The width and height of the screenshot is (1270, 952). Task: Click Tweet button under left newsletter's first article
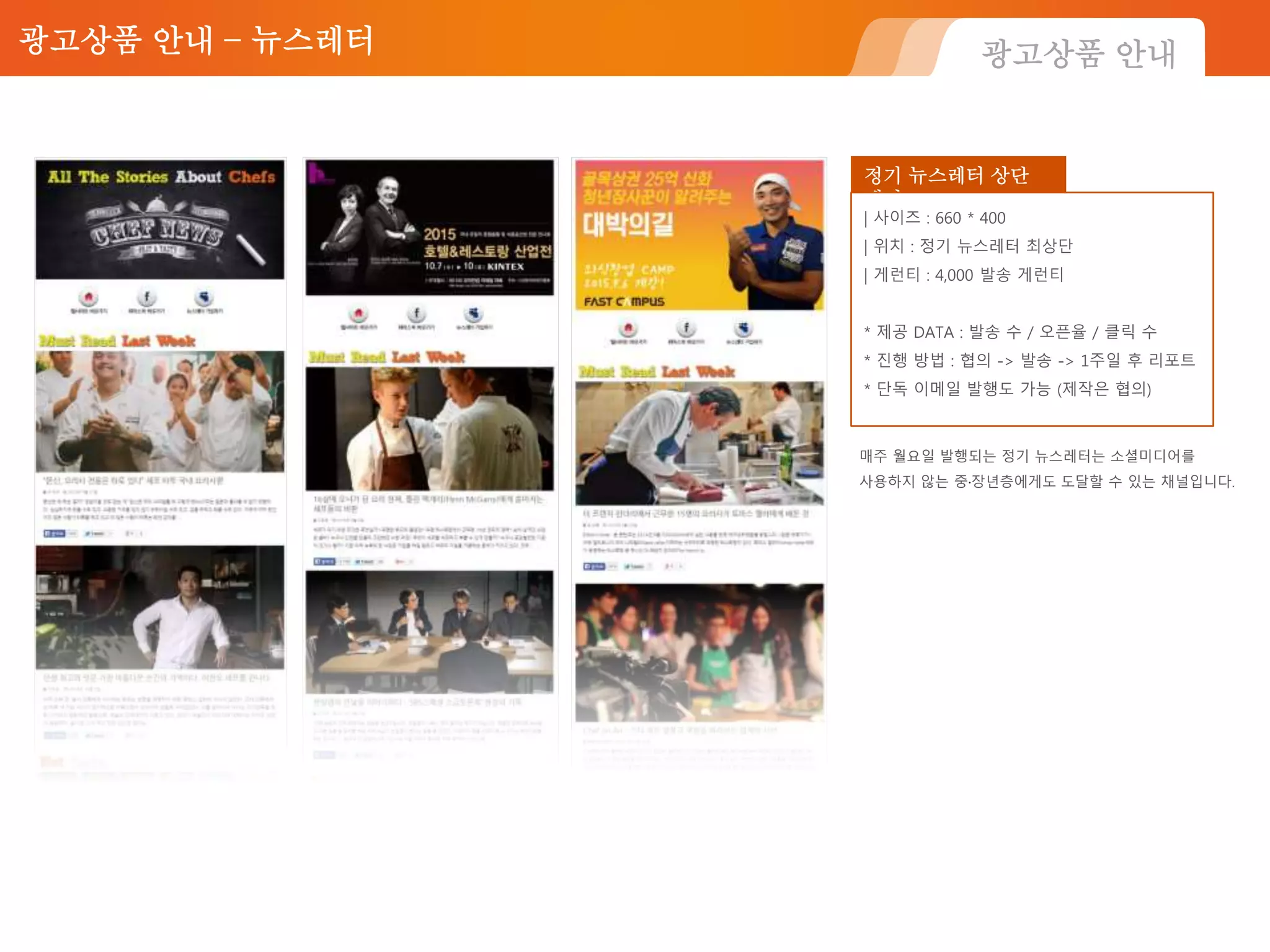tap(95, 533)
